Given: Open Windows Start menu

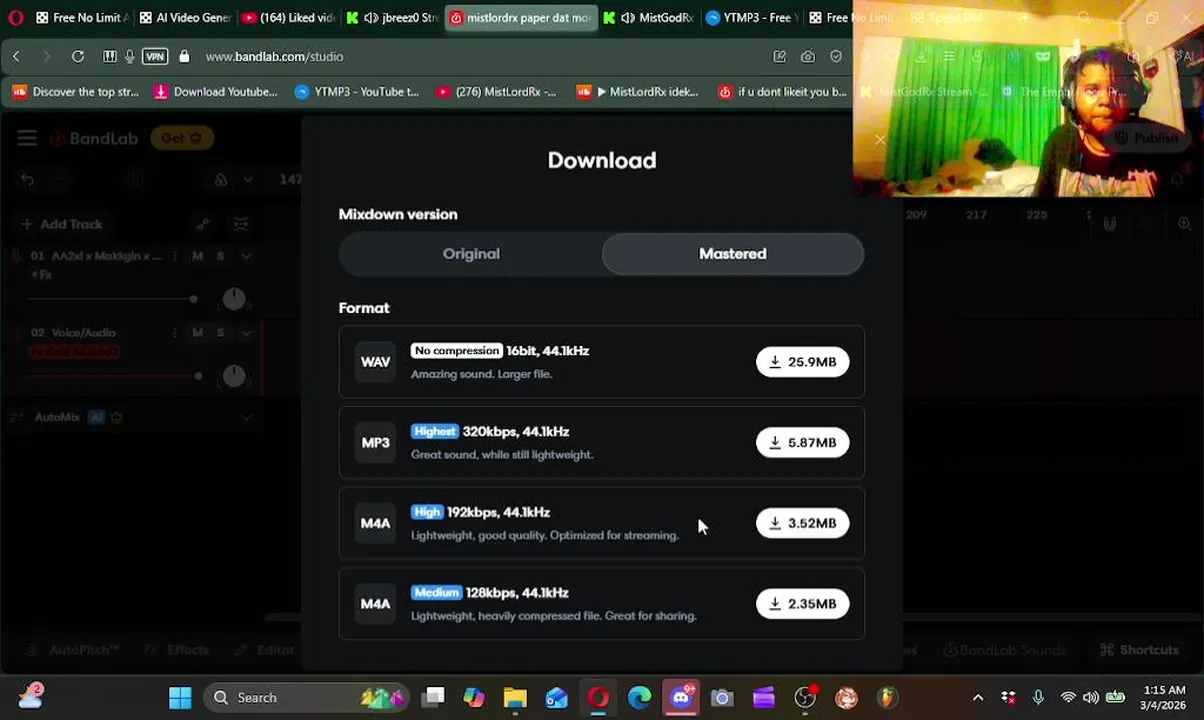Looking at the screenshot, I should pyautogui.click(x=180, y=698).
